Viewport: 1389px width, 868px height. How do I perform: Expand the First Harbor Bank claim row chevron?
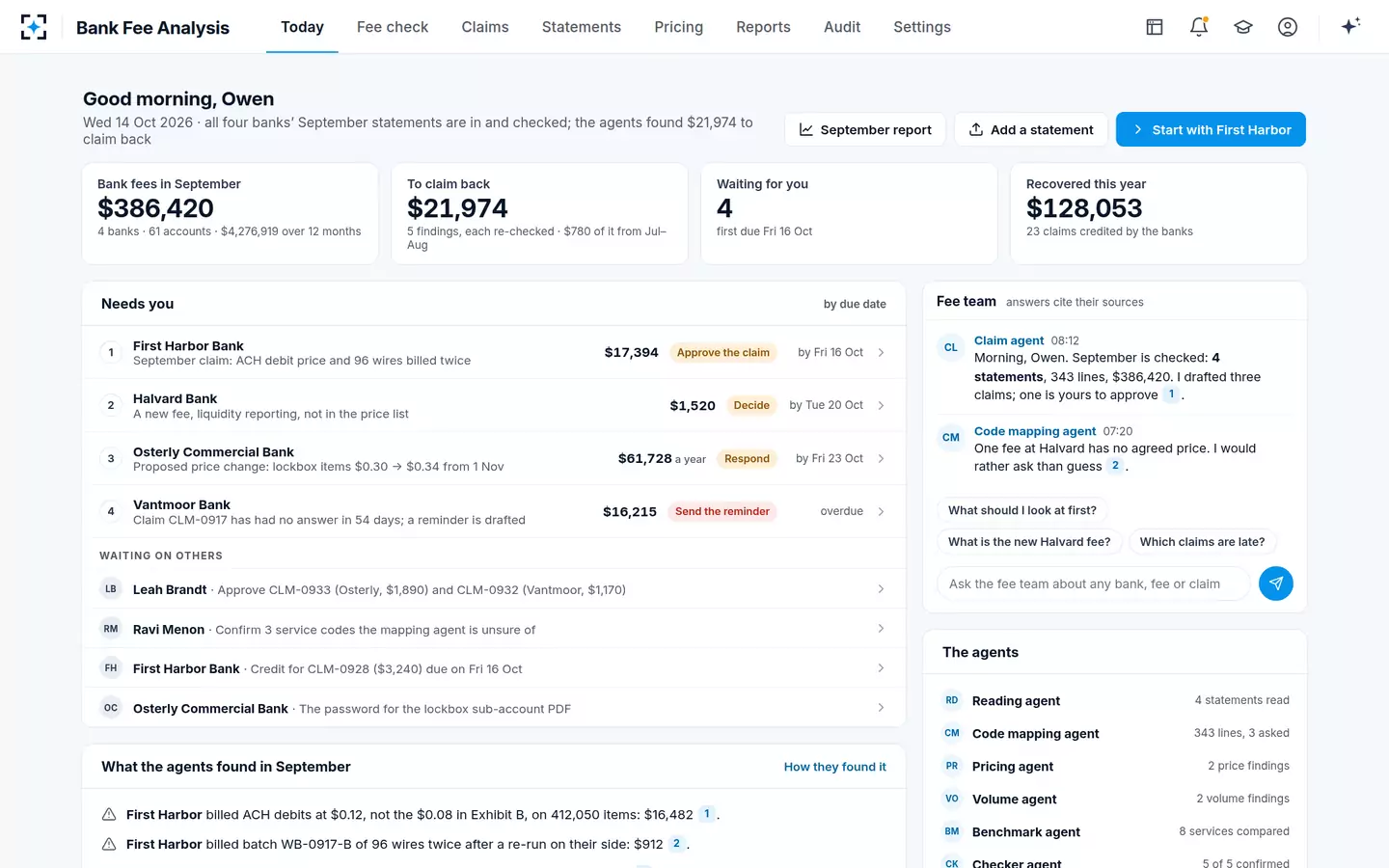coord(881,353)
